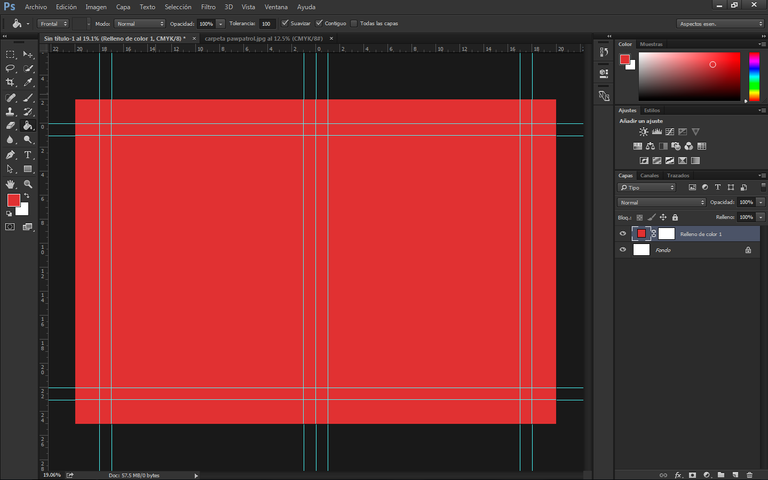Select the Lasso tool
768x480 pixels.
click(x=10, y=69)
